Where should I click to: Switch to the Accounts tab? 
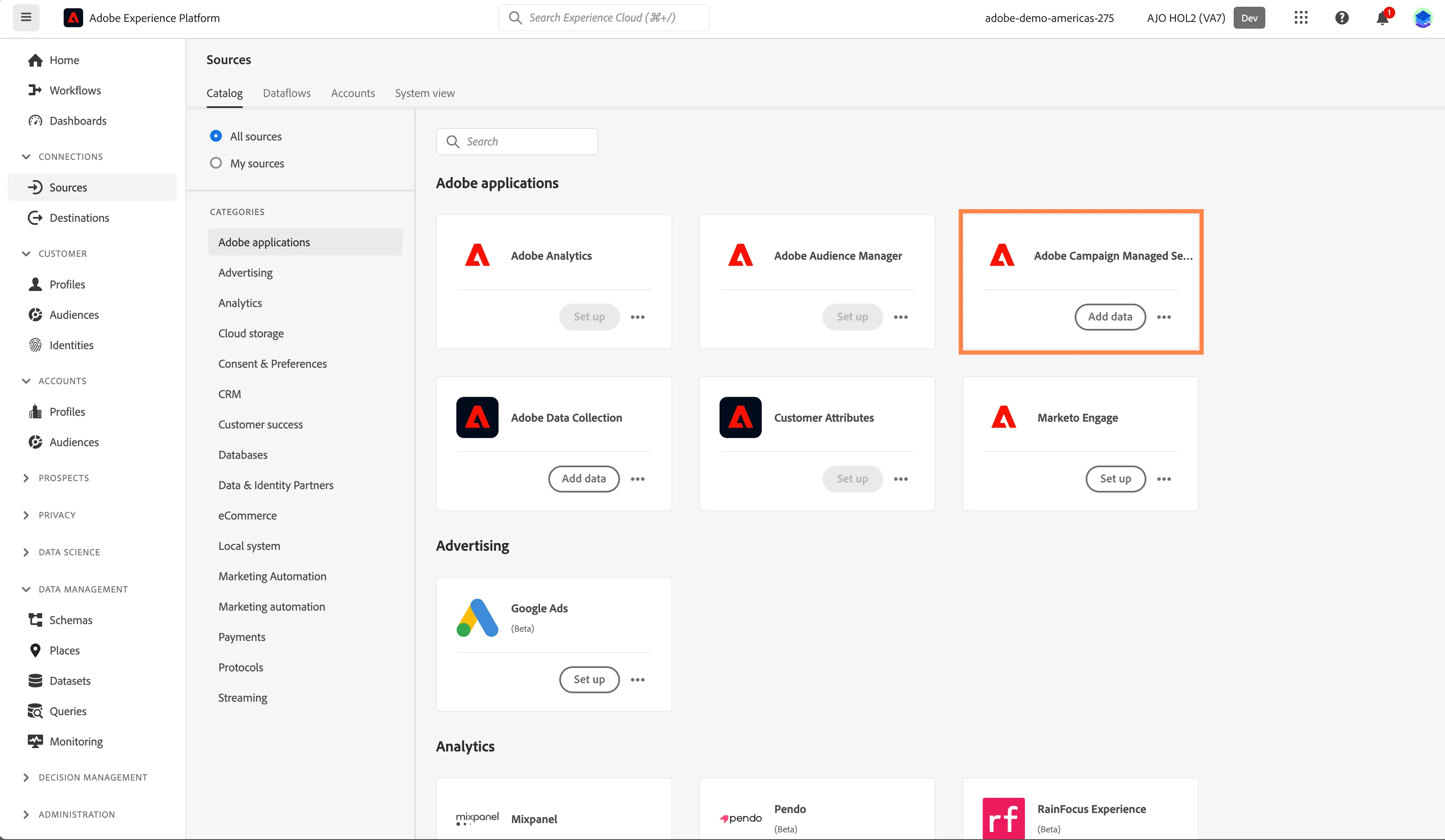[353, 93]
